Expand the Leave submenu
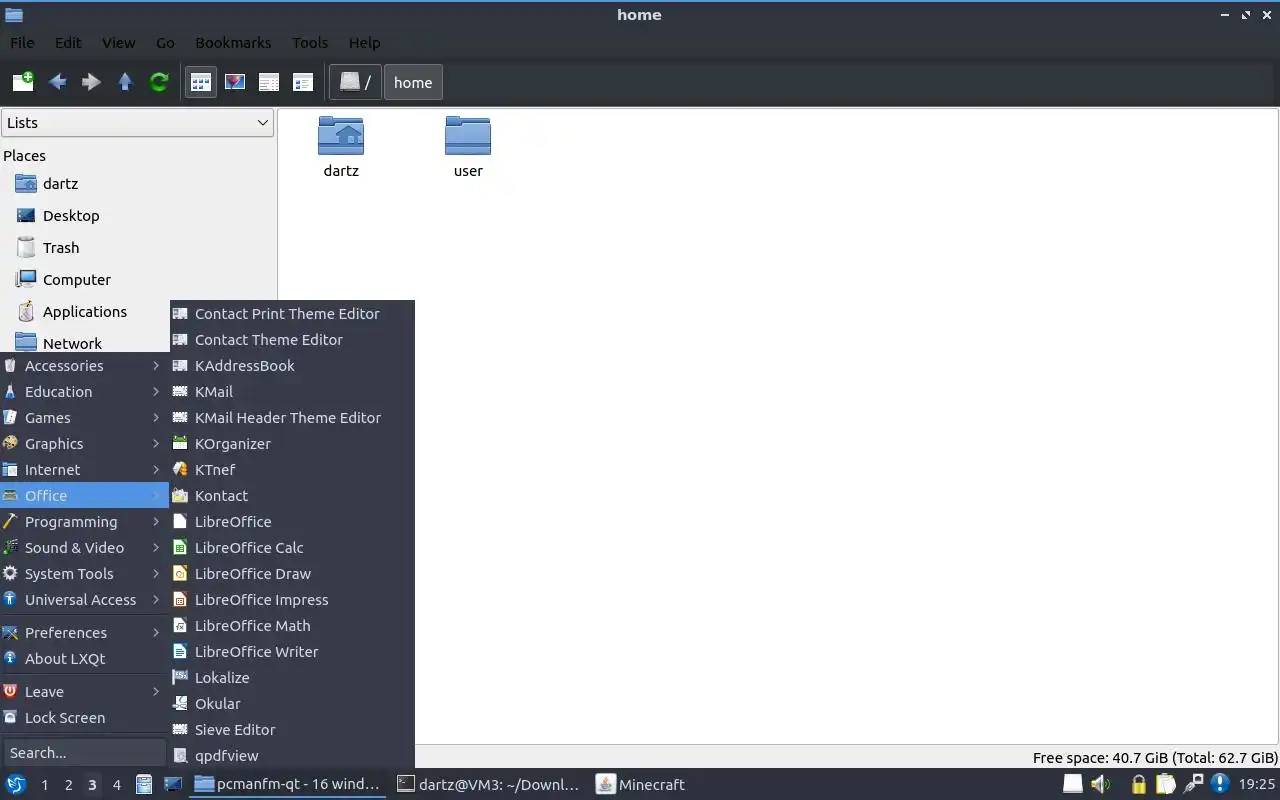 tap(84, 692)
